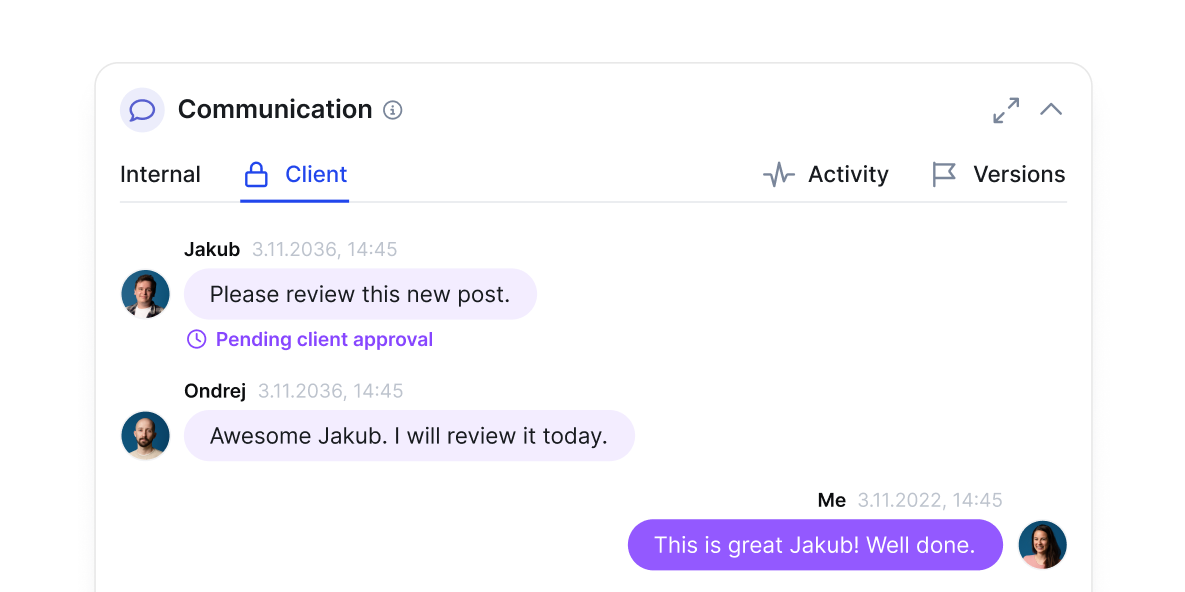Select the purple message bubble from Me

[814, 544]
